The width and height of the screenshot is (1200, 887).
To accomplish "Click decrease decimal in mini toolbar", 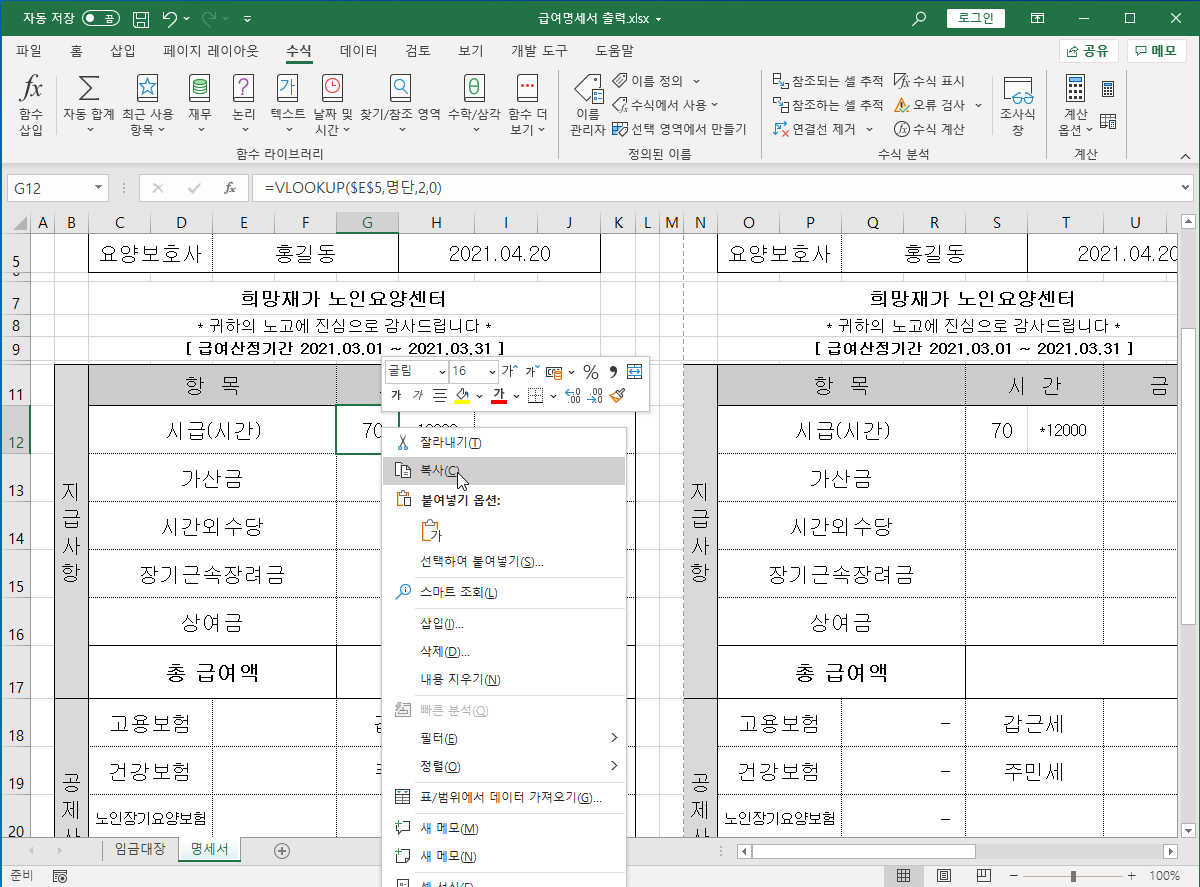I will pyautogui.click(x=595, y=396).
